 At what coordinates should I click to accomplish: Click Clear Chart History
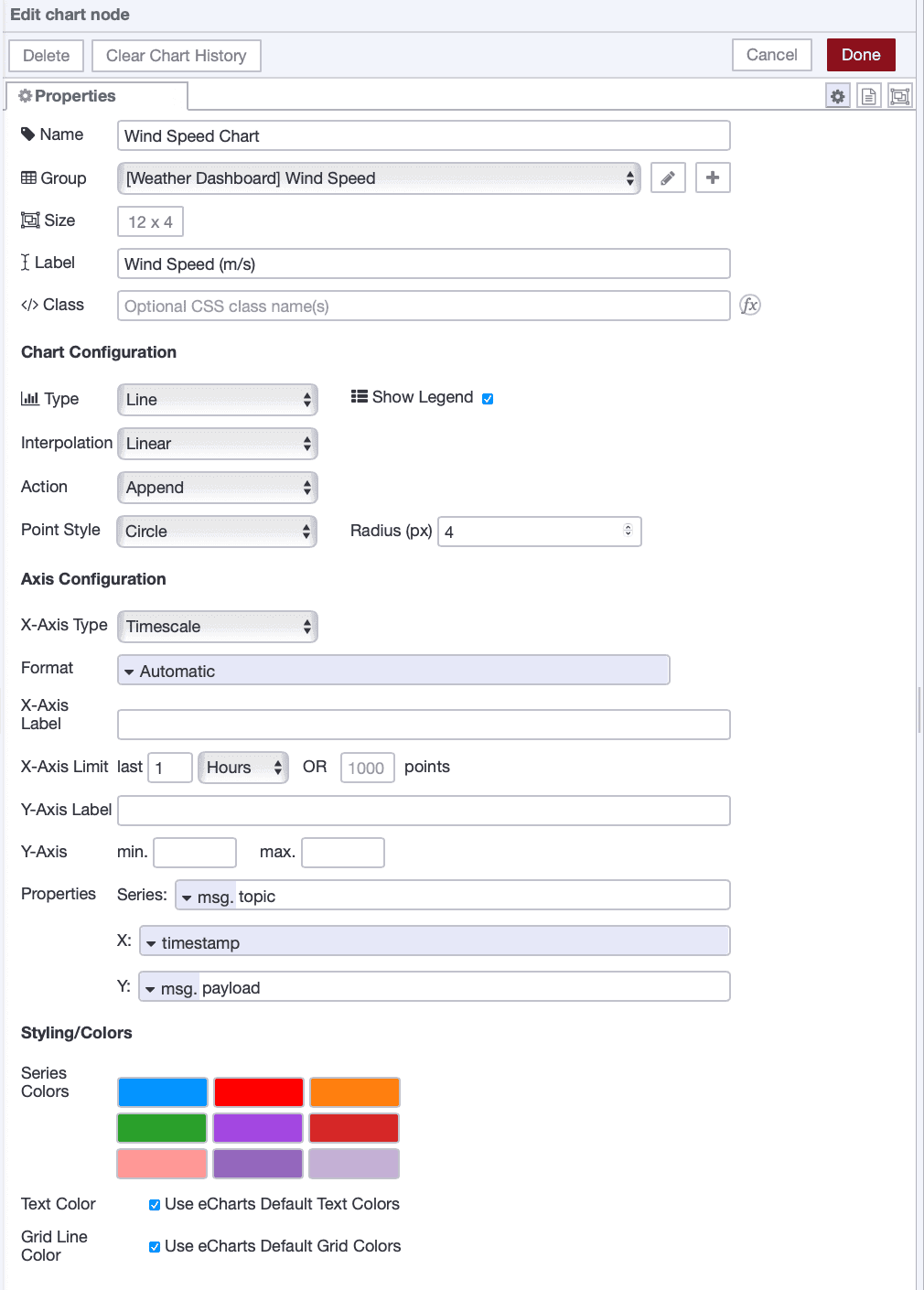(176, 56)
